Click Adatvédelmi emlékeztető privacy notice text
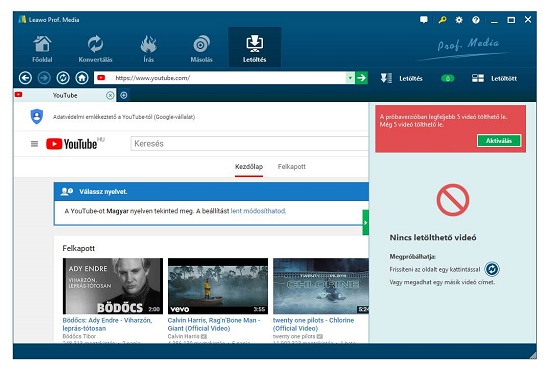The image size is (550, 373). coord(124,117)
